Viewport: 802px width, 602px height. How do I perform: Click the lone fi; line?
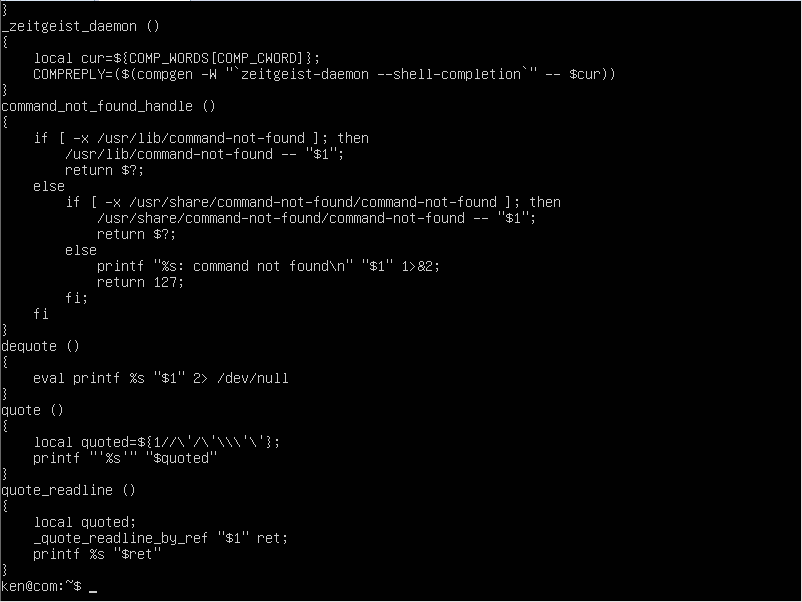pyautogui.click(x=76, y=298)
